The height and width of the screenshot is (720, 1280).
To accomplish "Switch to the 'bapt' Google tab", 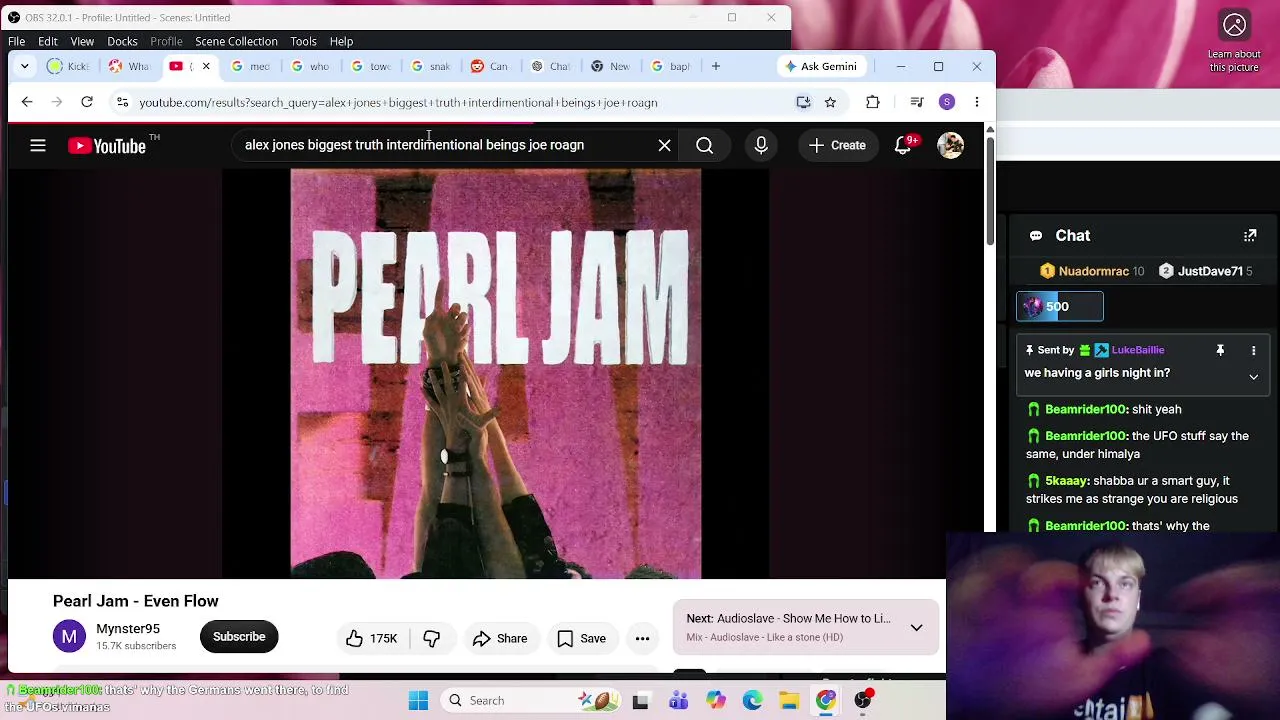I will click(x=670, y=66).
